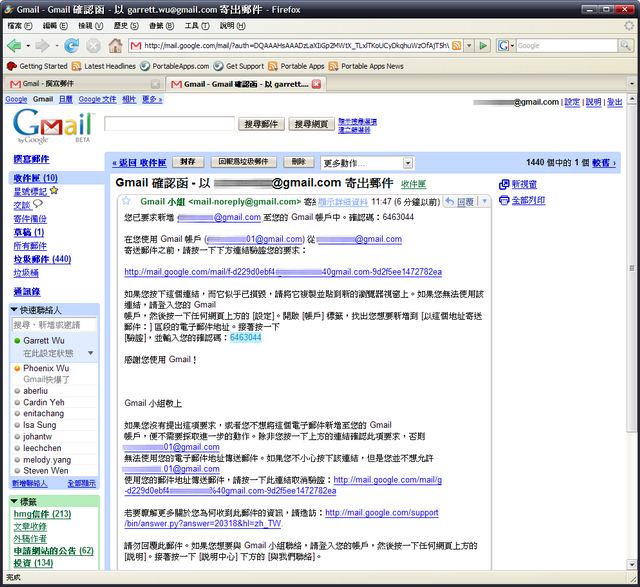The width and height of the screenshot is (640, 587).
Task: Open the first Firefox menu bar item
Action: click(x=20, y=26)
